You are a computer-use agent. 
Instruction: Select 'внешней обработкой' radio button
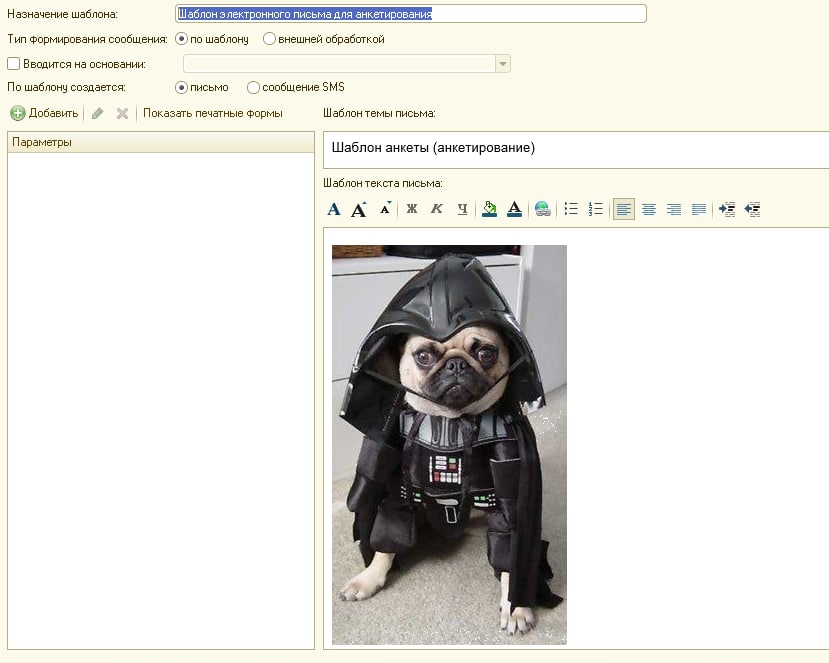[269, 39]
